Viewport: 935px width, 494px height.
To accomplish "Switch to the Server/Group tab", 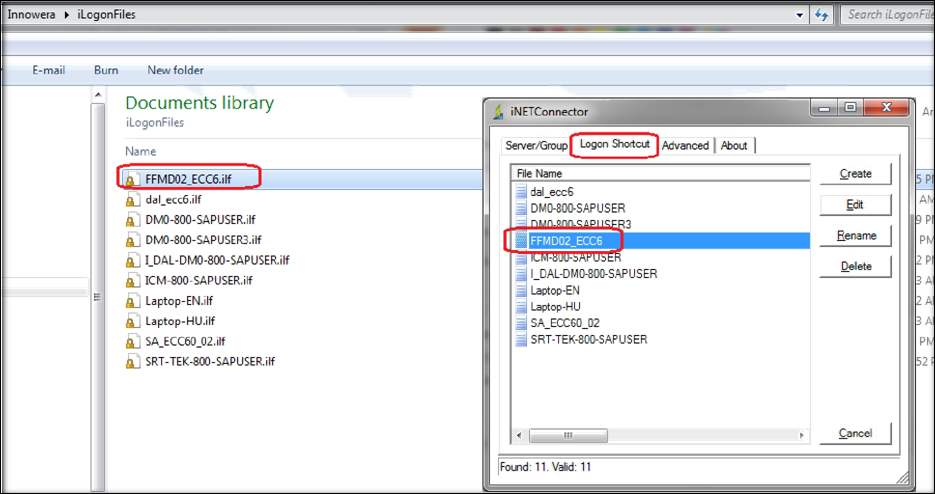I will click(x=535, y=145).
